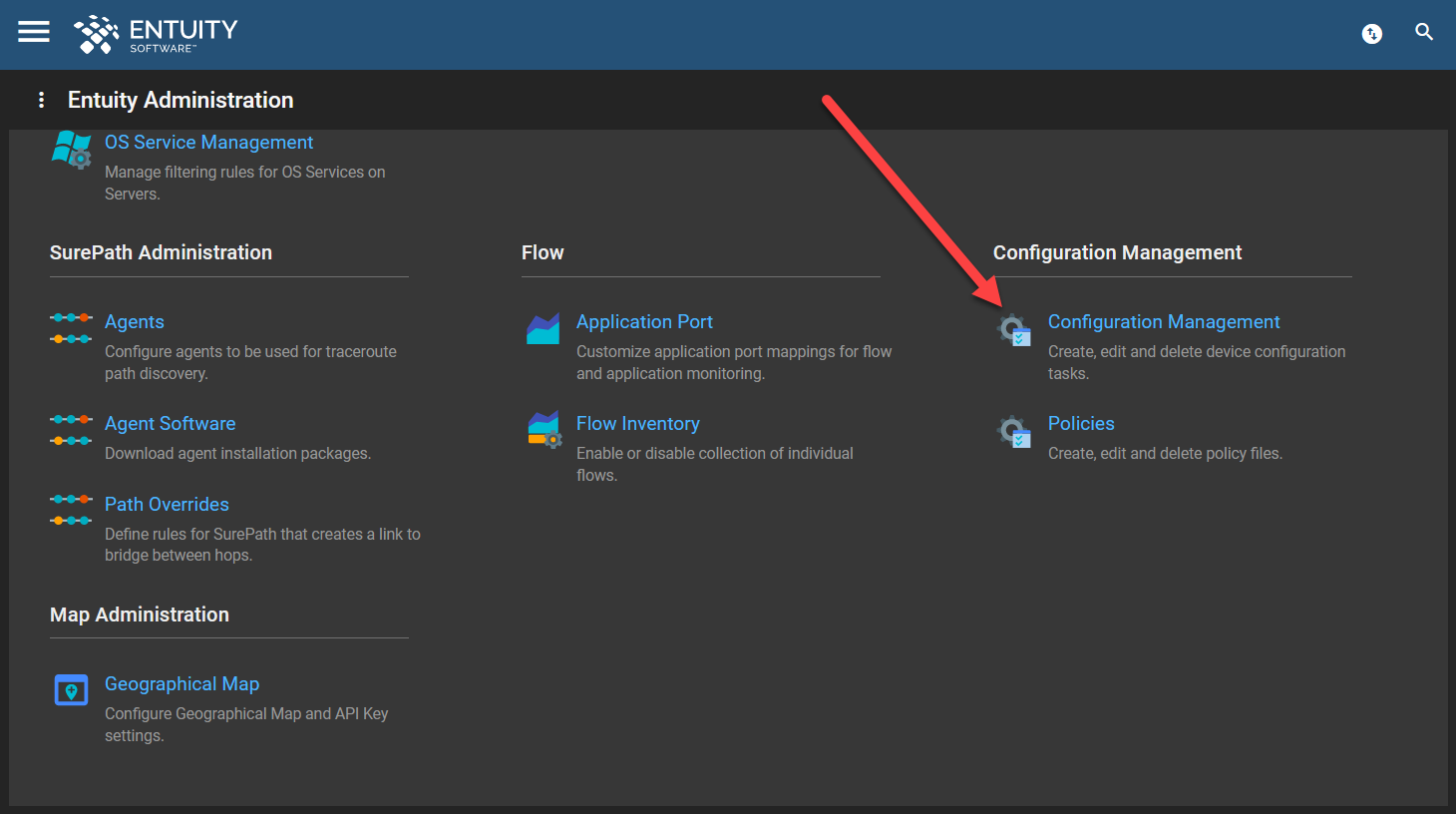
Task: Open the Entuity Administration overflow menu
Action: (x=41, y=99)
